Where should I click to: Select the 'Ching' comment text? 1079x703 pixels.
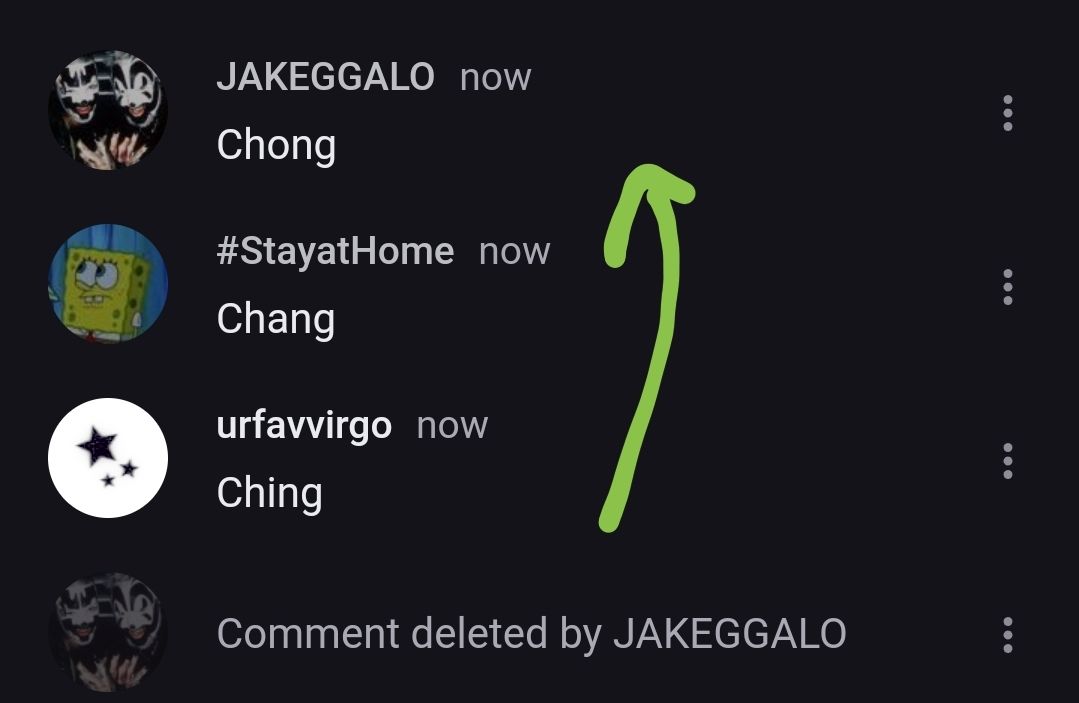(269, 495)
